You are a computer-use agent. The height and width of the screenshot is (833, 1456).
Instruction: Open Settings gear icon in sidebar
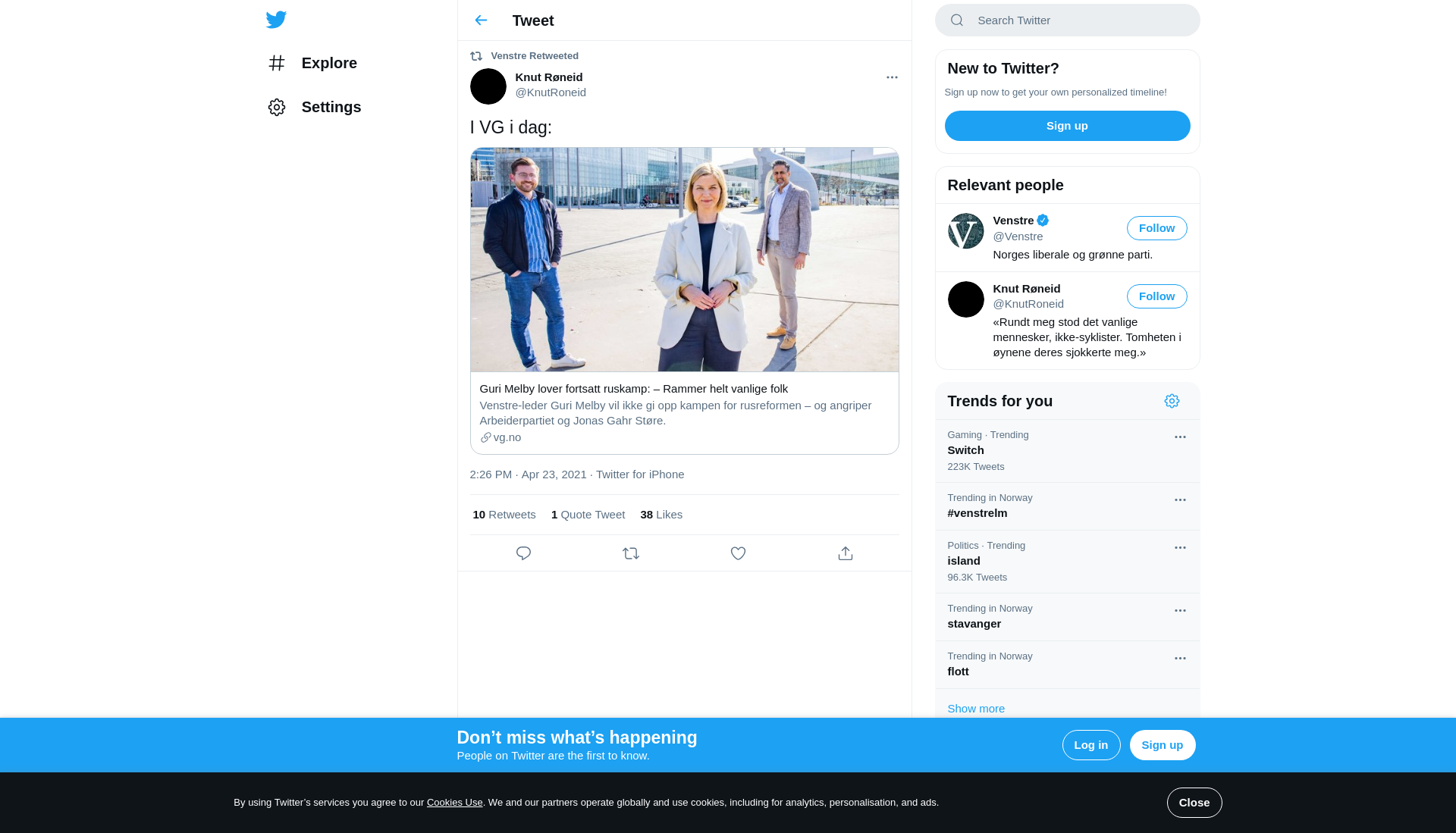[x=277, y=107]
